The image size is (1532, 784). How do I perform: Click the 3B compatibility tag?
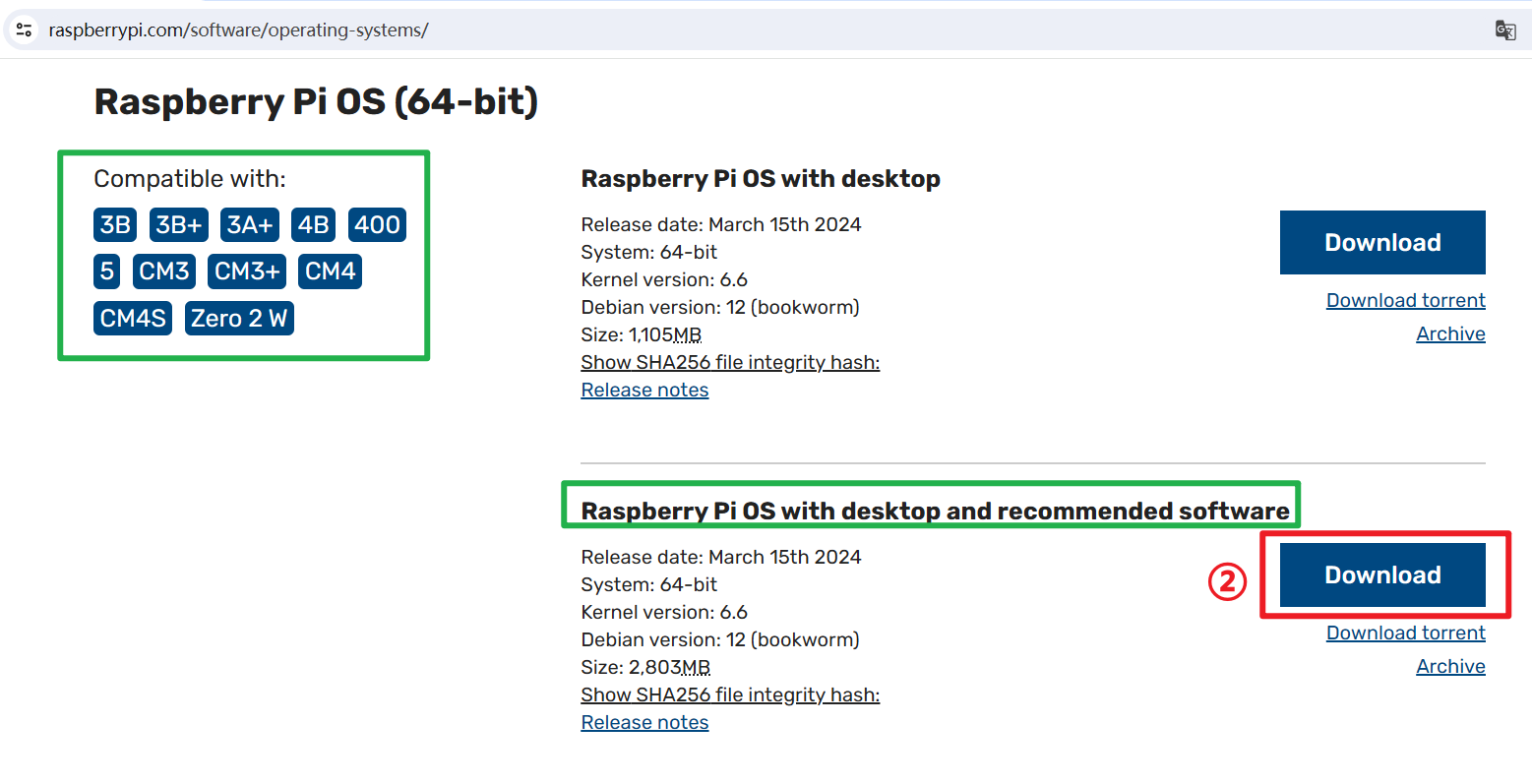coord(115,224)
